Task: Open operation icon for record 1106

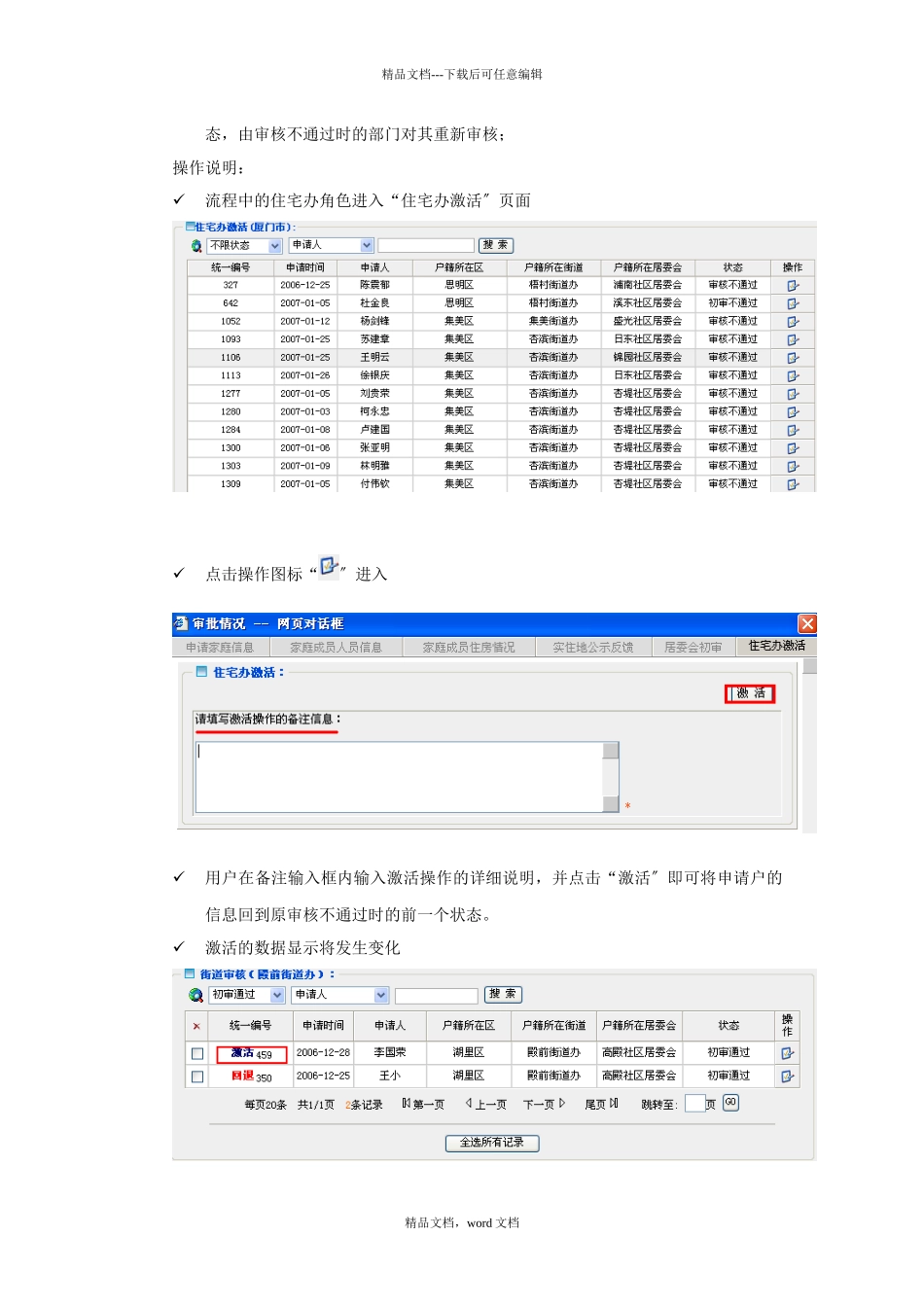Action: 793,358
